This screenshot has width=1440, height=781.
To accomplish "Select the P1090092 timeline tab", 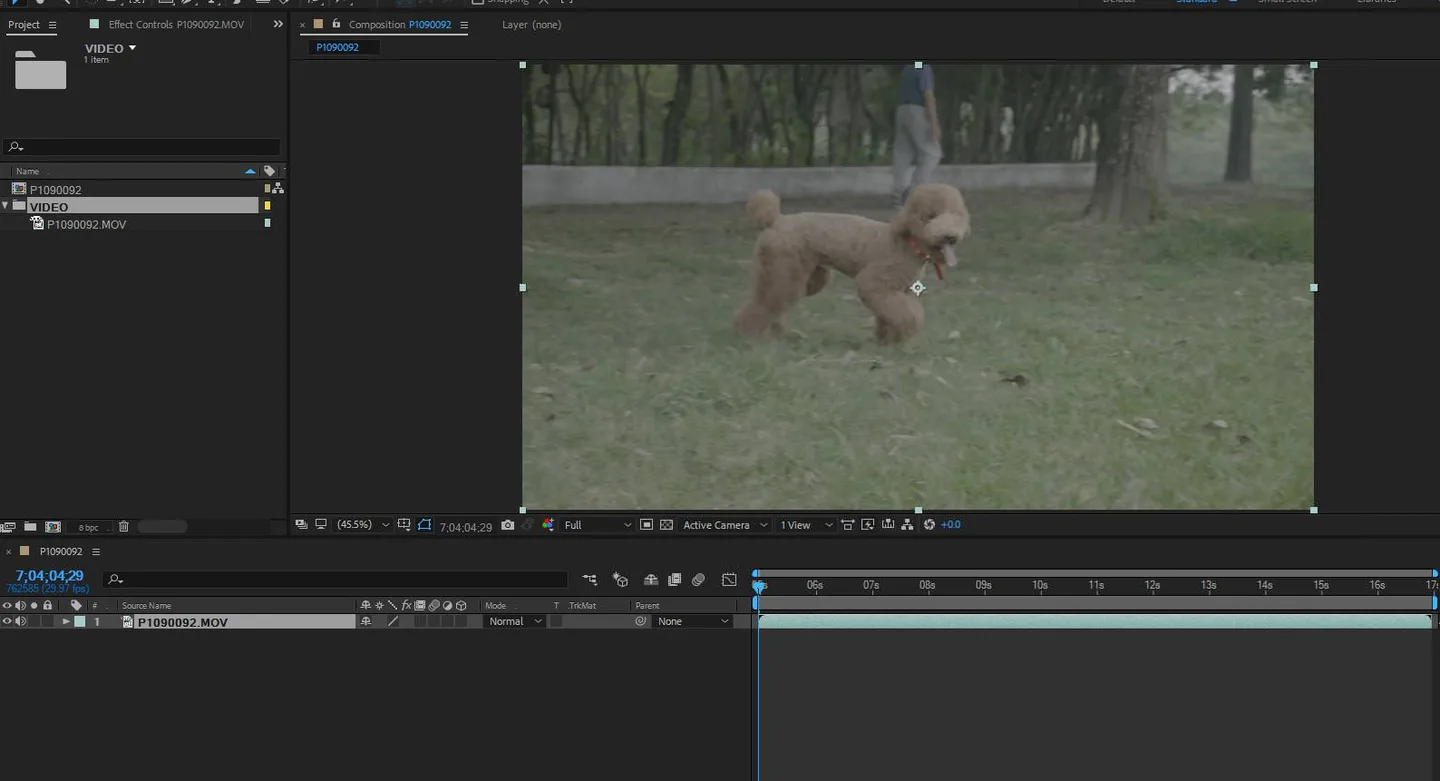I will coord(61,552).
